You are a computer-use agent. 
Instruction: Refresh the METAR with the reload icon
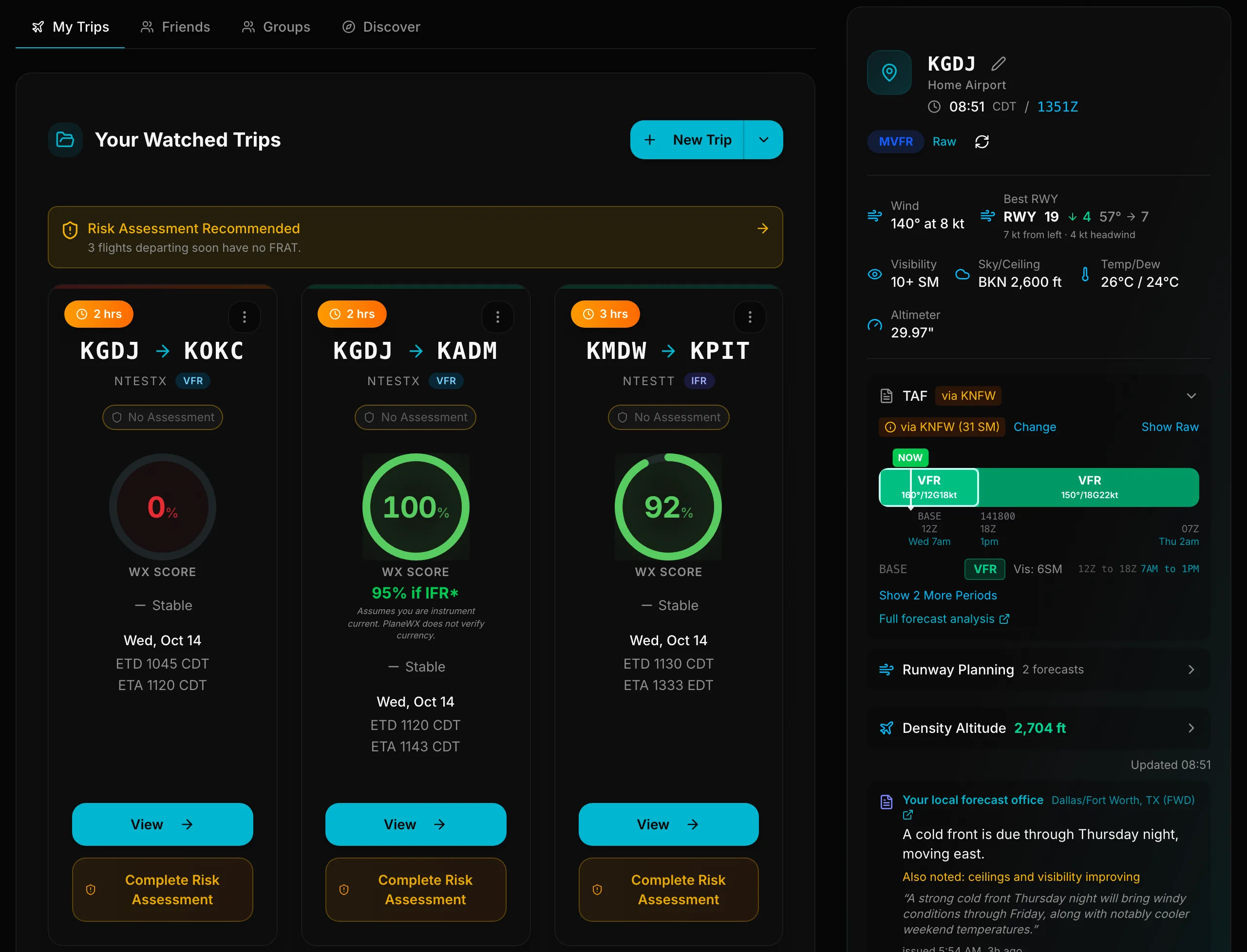coord(982,142)
